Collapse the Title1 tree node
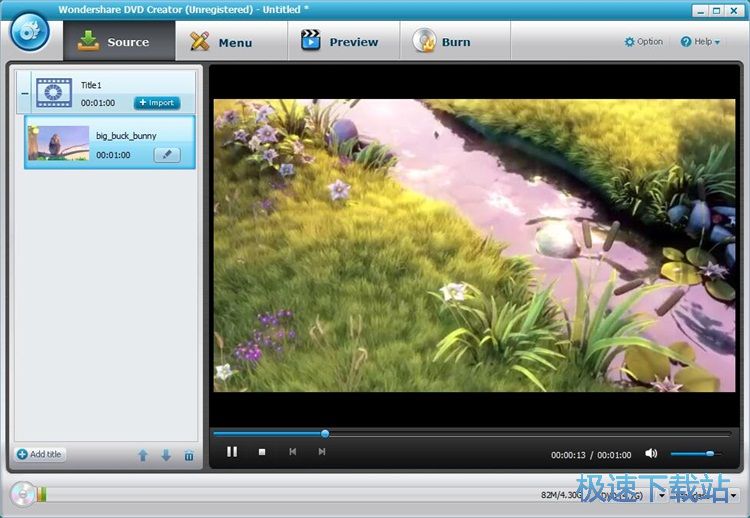 (24, 92)
